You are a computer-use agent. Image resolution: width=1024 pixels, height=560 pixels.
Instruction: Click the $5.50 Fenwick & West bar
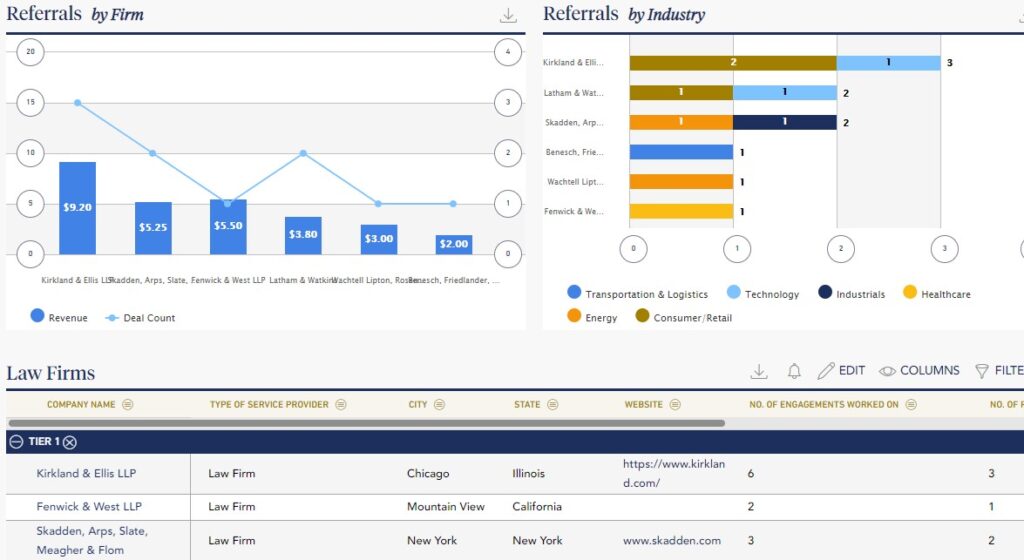228,226
